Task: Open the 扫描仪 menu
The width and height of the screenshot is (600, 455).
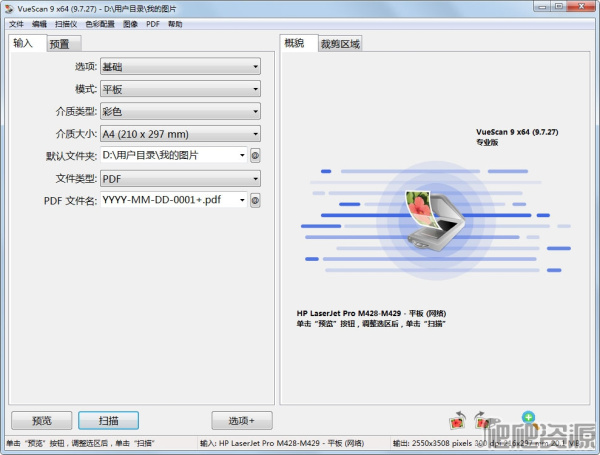Action: click(x=65, y=23)
